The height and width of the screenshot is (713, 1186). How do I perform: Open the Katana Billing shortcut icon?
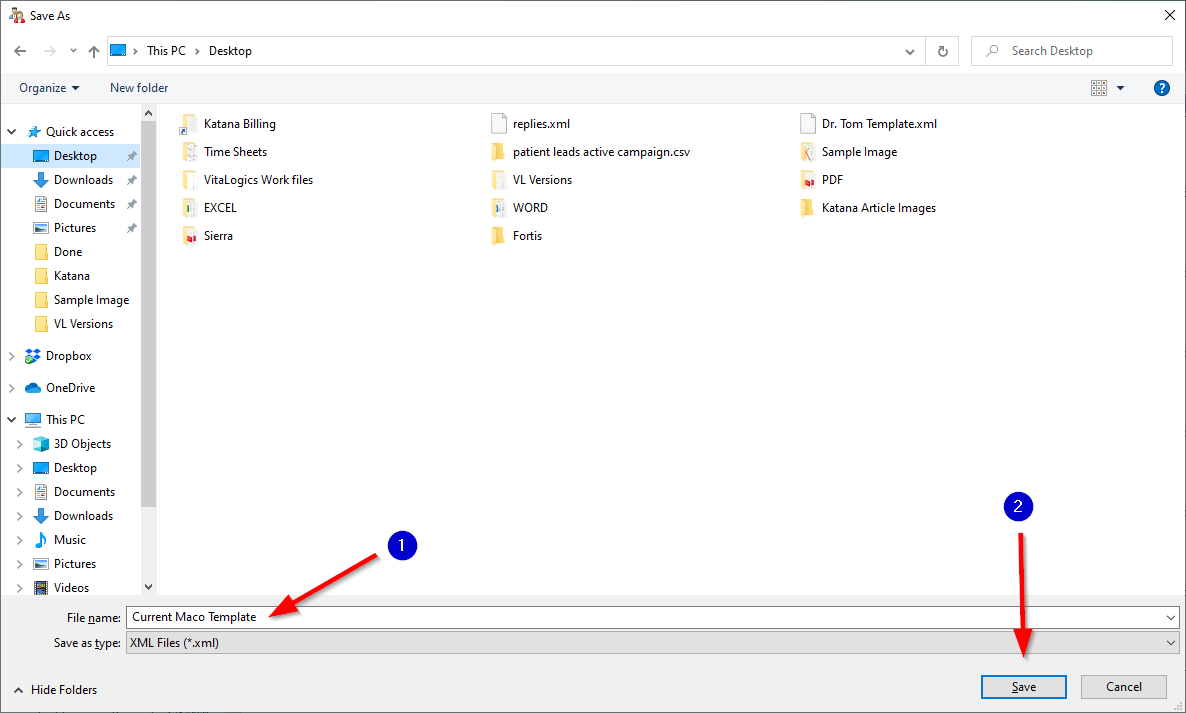[x=190, y=124]
